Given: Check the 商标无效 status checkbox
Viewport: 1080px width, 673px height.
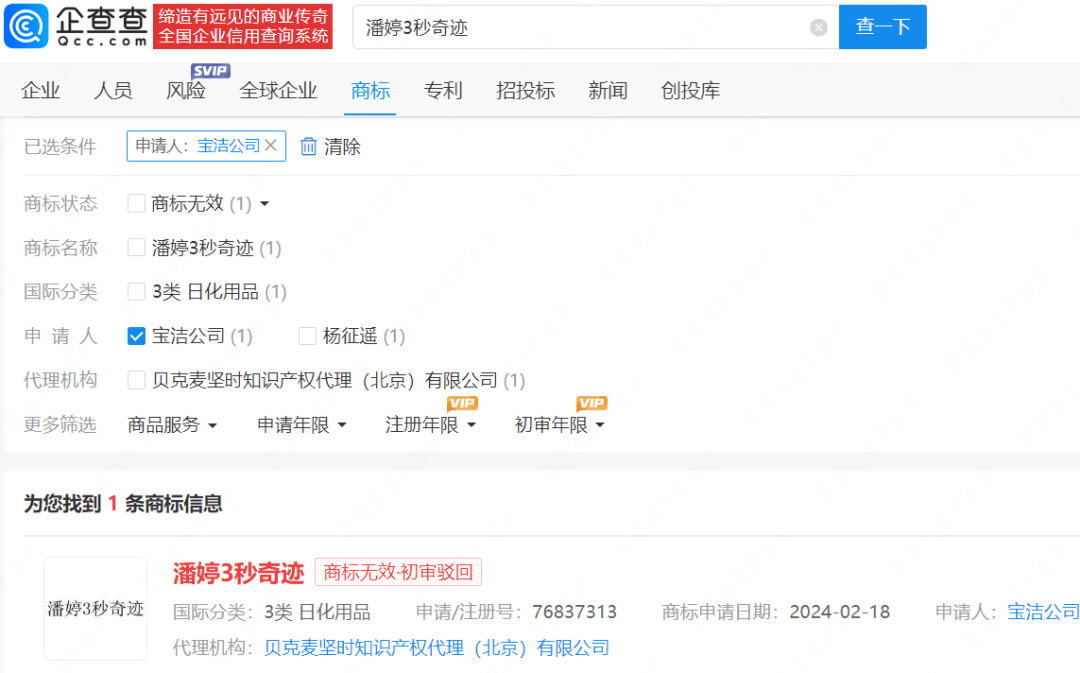Looking at the screenshot, I should point(136,203).
